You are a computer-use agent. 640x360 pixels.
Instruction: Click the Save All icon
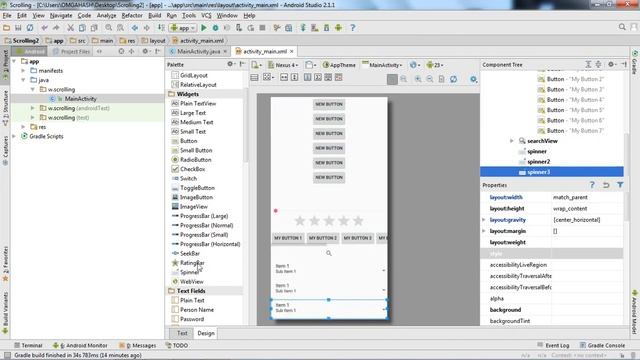point(18,28)
